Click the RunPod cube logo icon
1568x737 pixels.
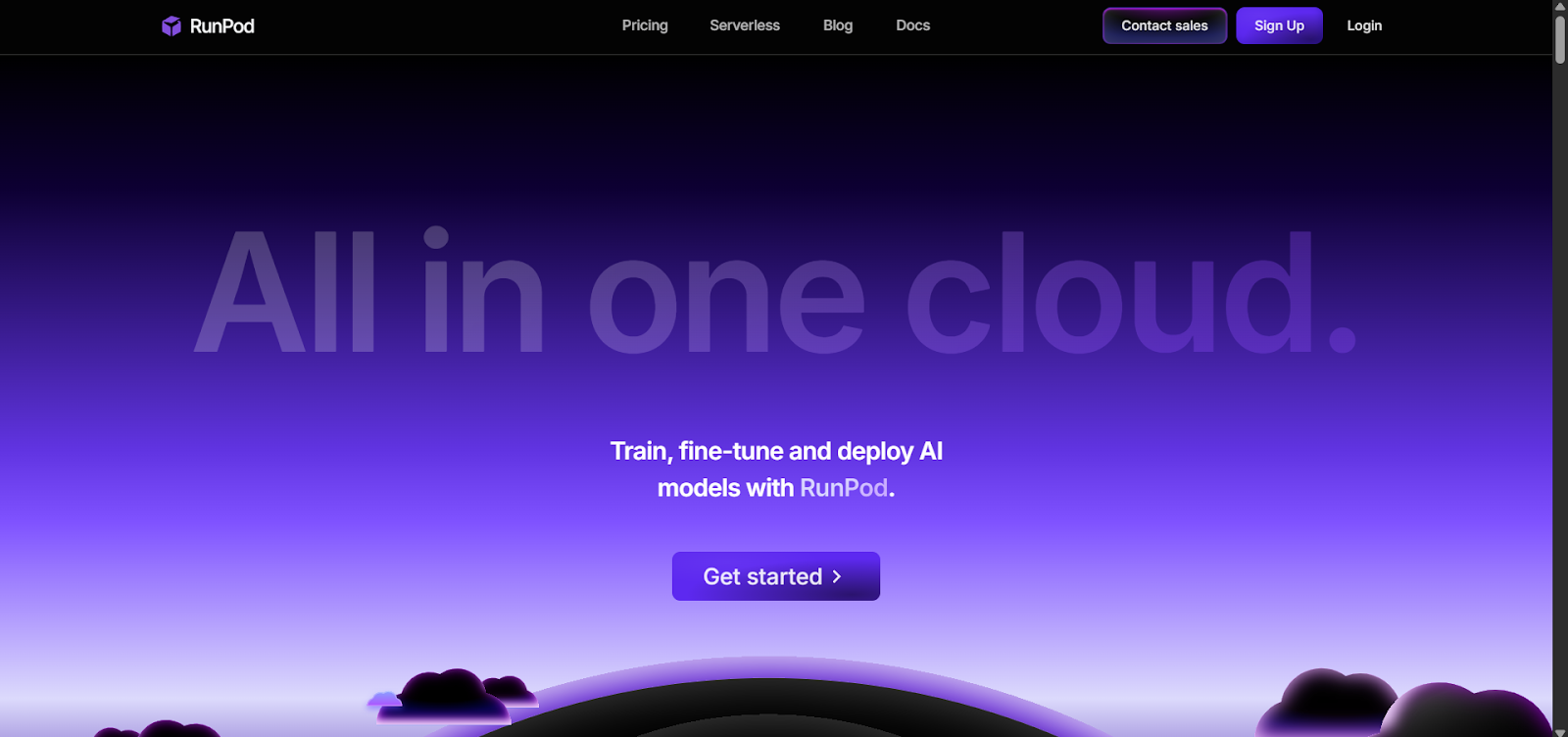[x=171, y=25]
